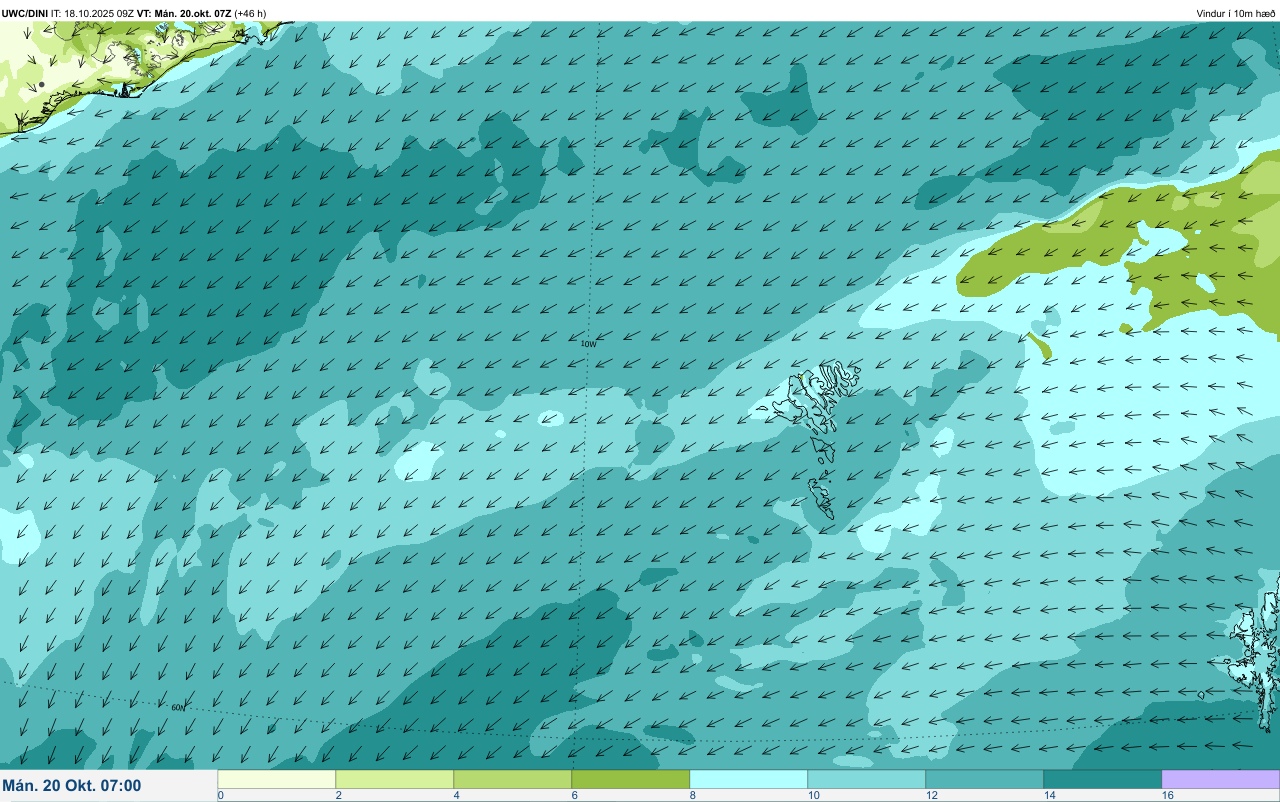1280x802 pixels.
Task: Click the legend value '10'
Action: point(814,795)
